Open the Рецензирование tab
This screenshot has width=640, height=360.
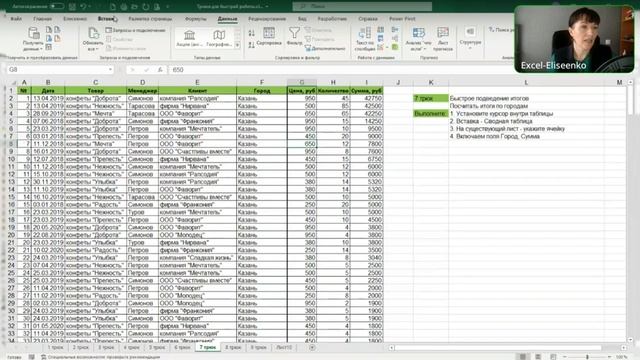[x=267, y=19]
